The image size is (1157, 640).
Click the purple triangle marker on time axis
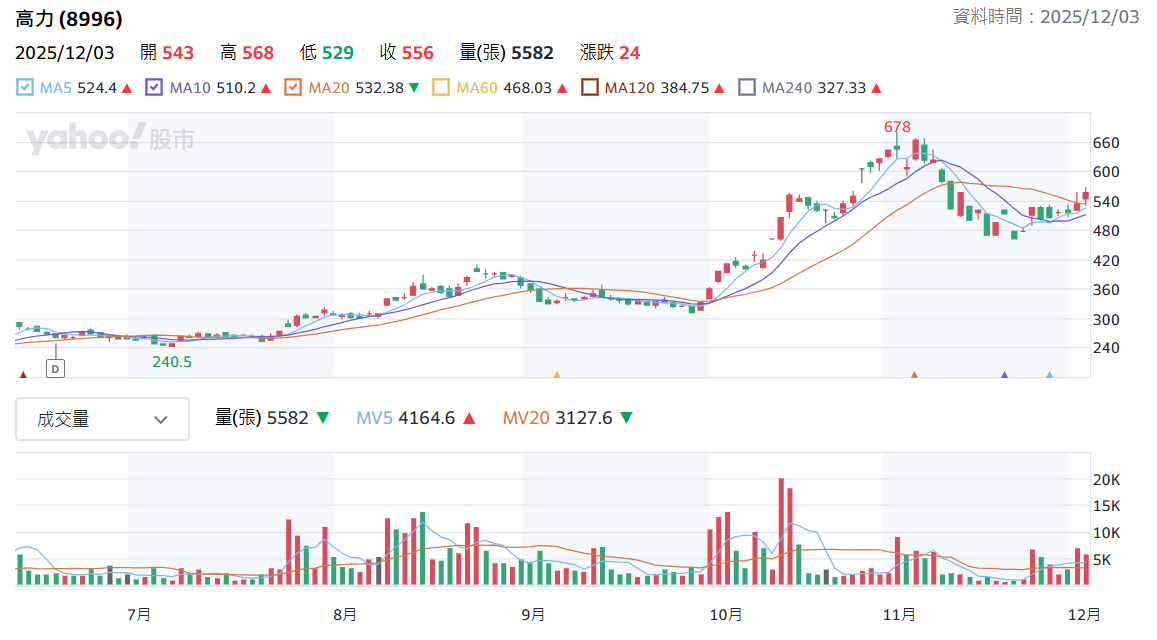(1004, 375)
